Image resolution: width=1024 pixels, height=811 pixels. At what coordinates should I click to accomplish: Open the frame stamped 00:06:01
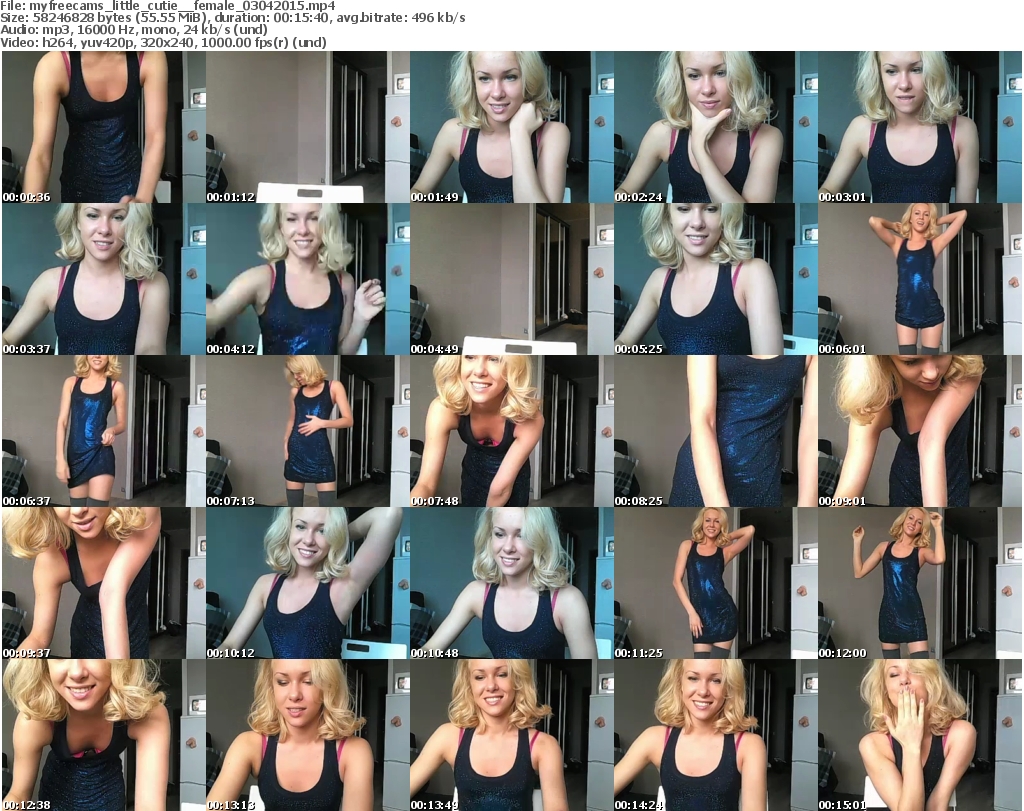920,279
